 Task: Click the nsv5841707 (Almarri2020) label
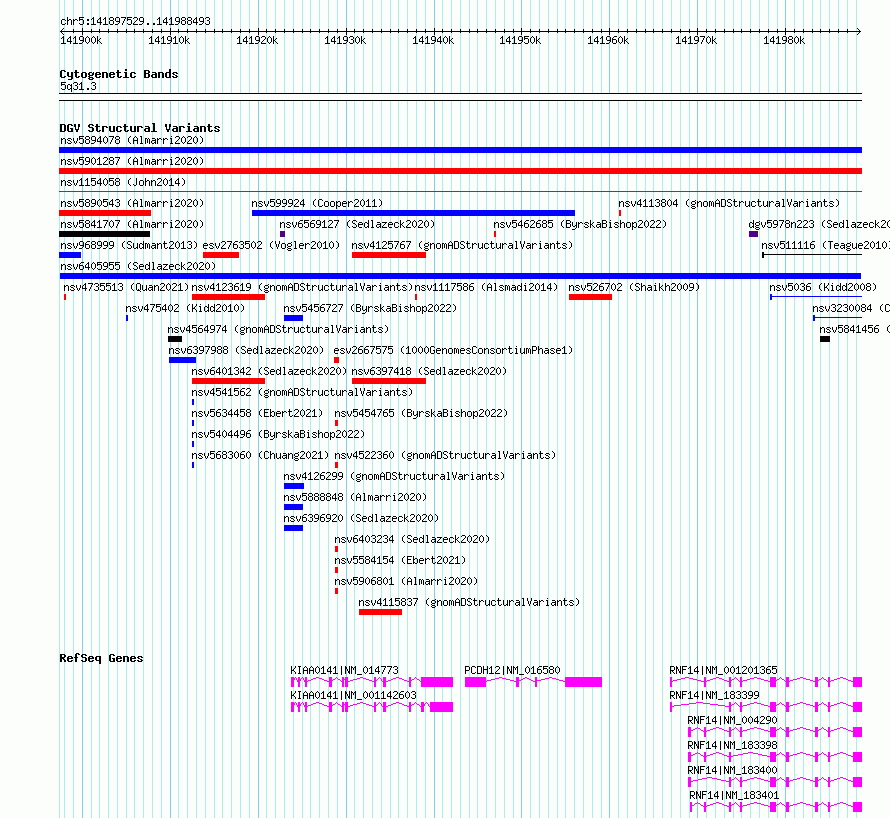(132, 224)
